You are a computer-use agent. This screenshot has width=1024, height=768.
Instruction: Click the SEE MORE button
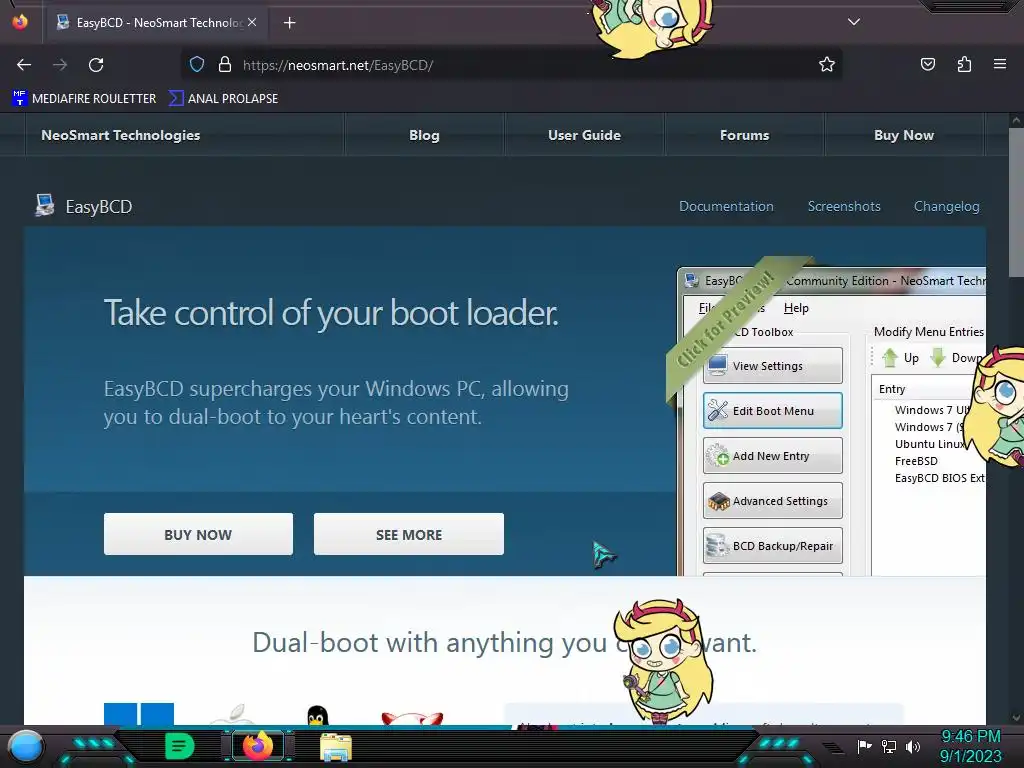pos(409,534)
